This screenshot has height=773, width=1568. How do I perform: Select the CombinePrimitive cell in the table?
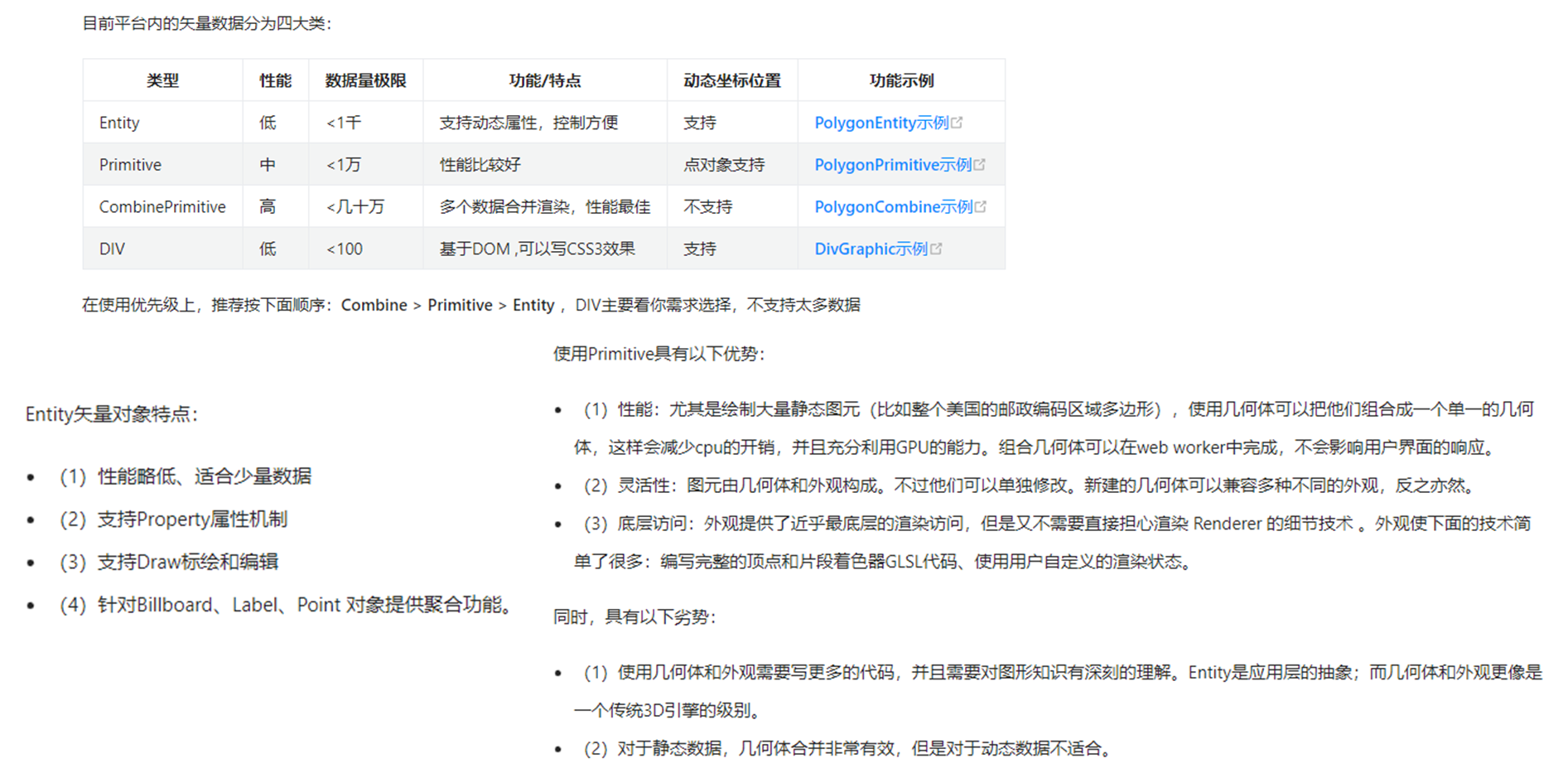(x=162, y=207)
